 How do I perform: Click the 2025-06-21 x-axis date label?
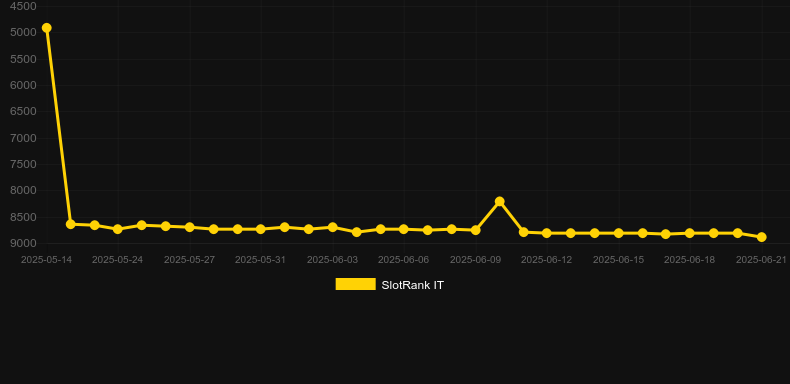click(761, 260)
